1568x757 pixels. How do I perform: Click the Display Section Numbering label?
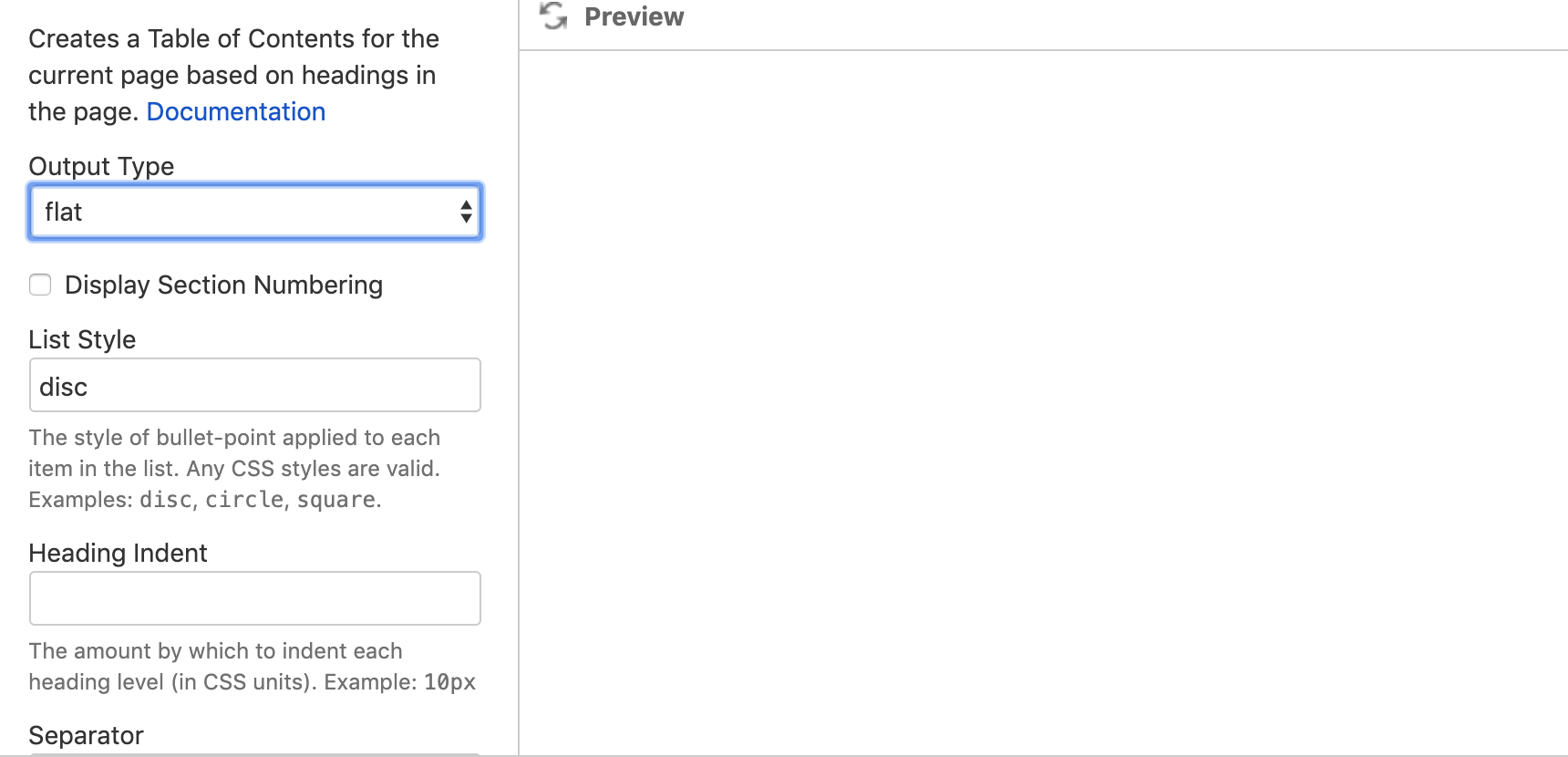click(x=224, y=285)
